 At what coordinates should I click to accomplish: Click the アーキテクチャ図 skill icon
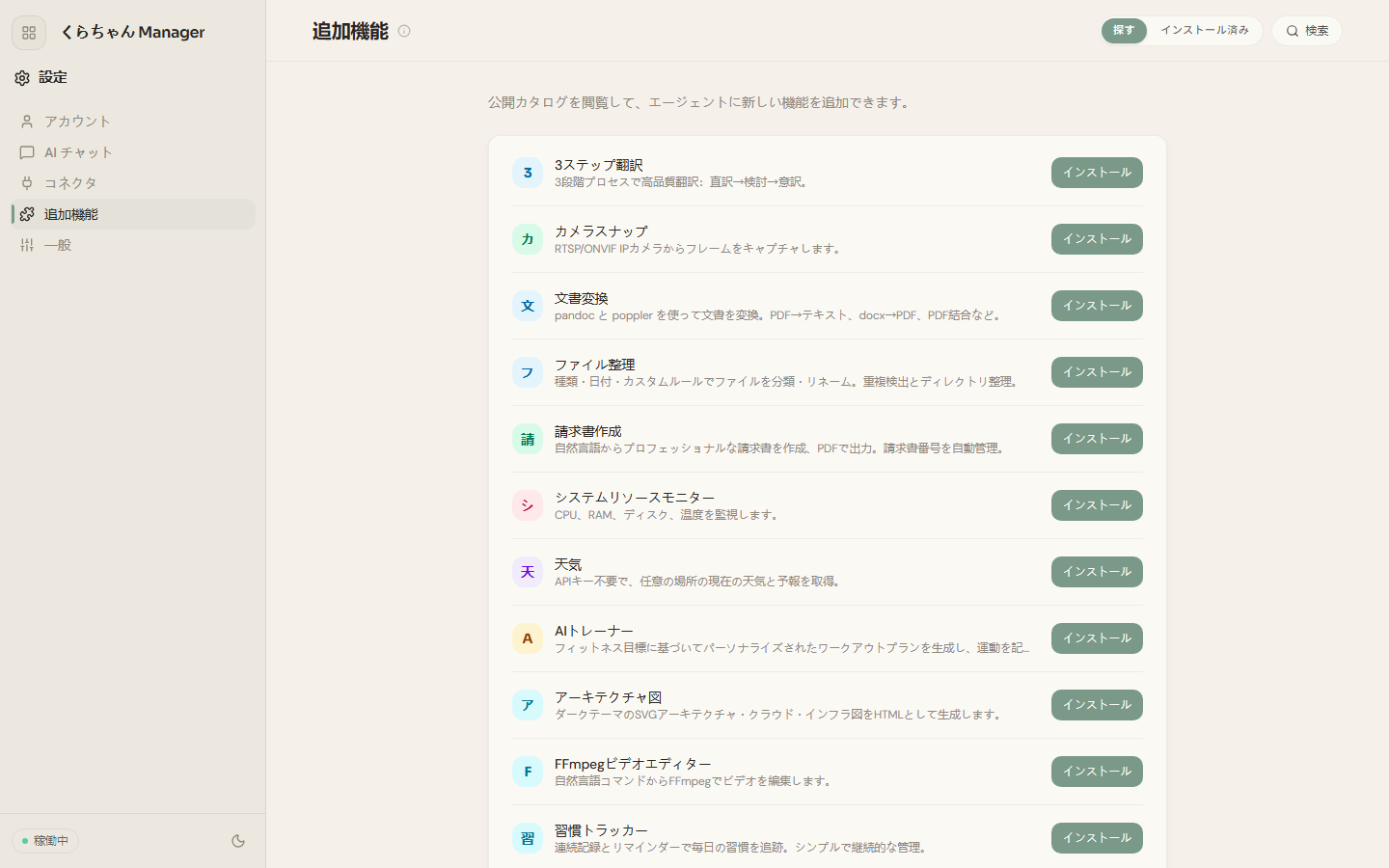(528, 705)
